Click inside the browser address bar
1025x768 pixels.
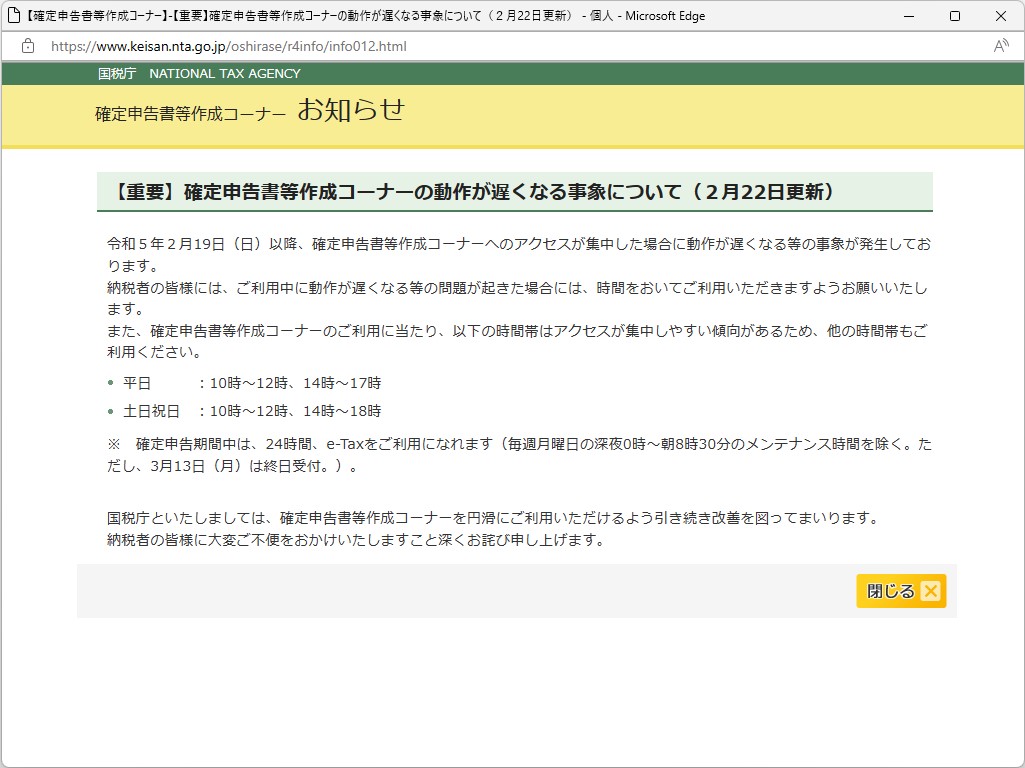click(500, 46)
